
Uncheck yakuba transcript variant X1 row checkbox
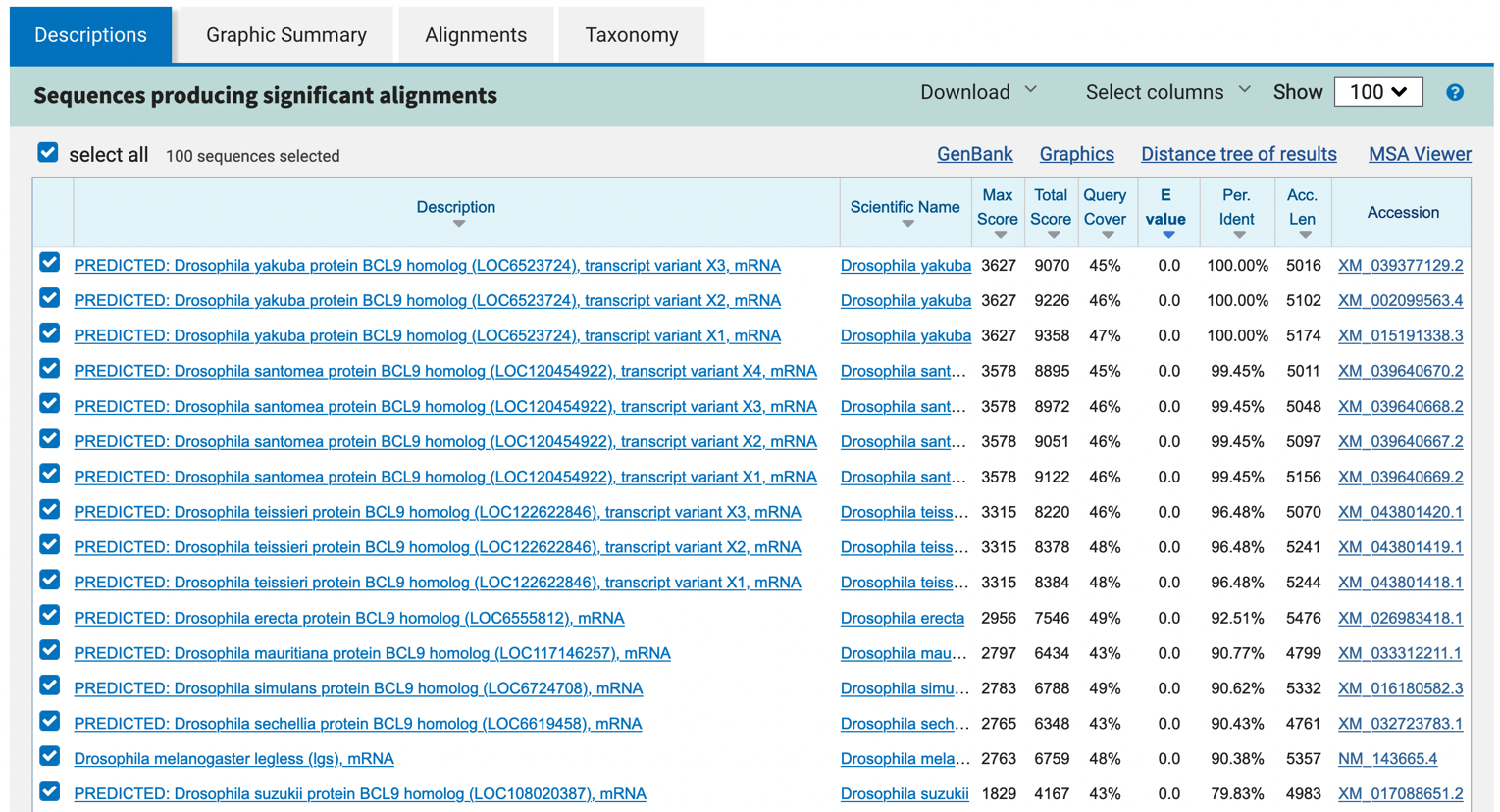click(x=50, y=333)
